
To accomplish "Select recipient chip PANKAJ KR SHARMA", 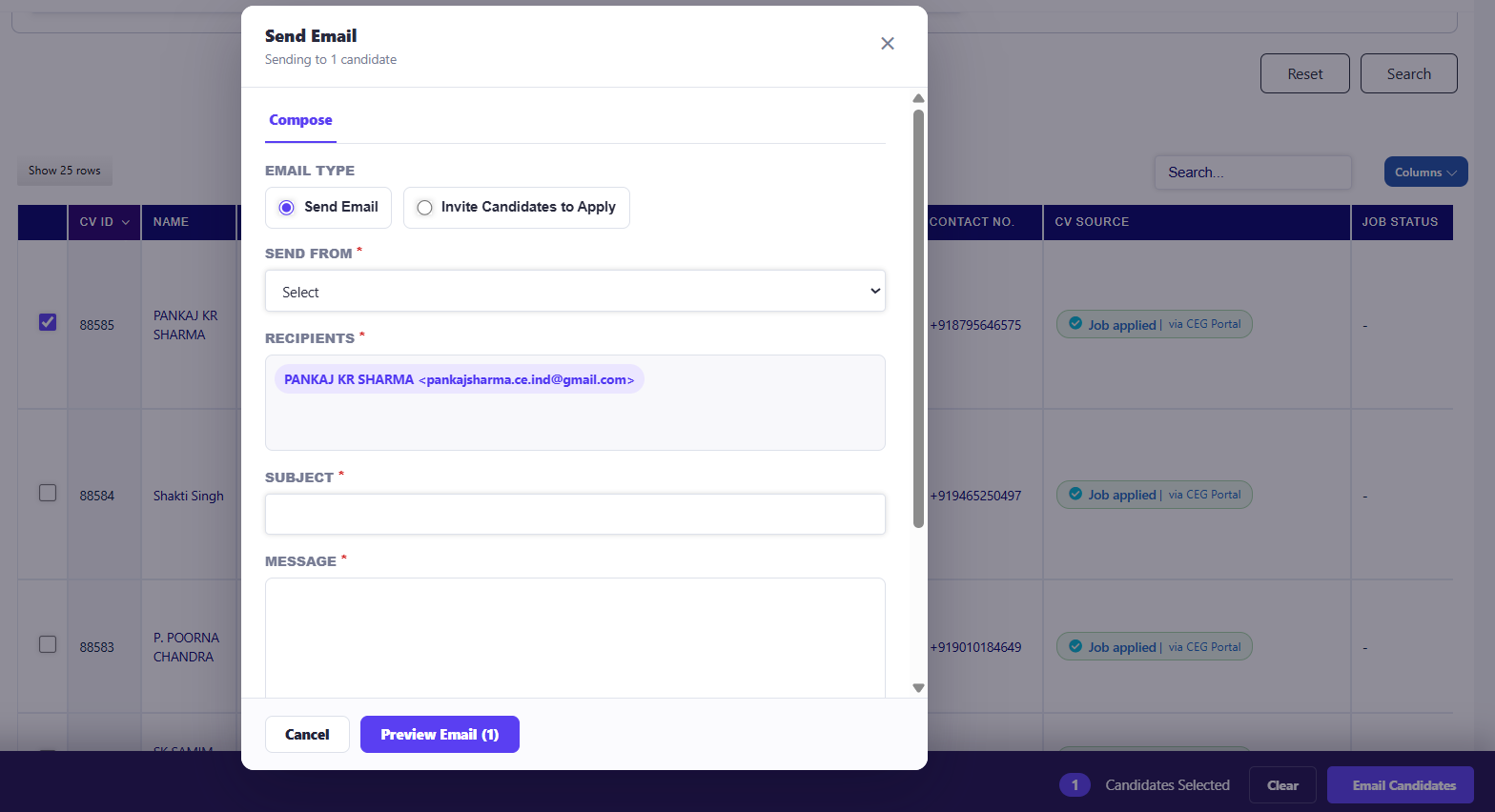I will (460, 379).
